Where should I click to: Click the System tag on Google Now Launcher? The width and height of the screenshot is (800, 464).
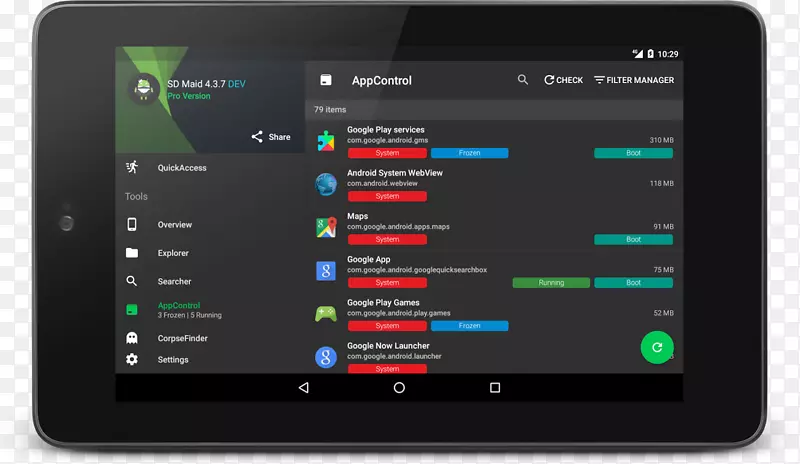[387, 369]
